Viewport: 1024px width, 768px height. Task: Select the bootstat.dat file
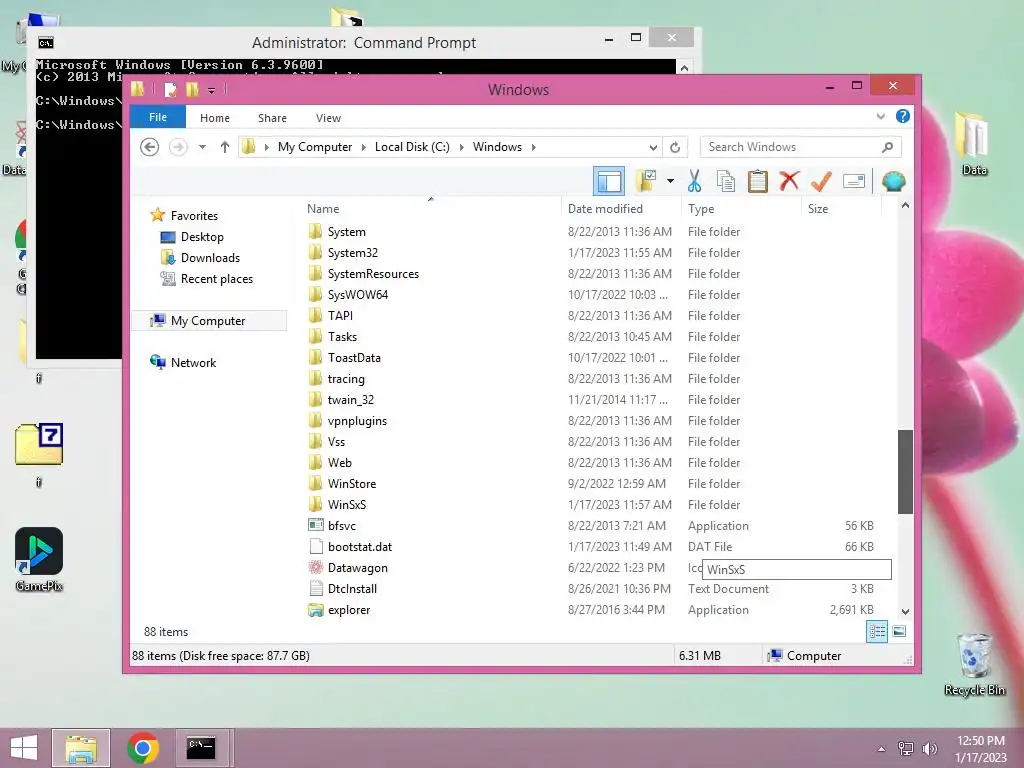point(360,547)
